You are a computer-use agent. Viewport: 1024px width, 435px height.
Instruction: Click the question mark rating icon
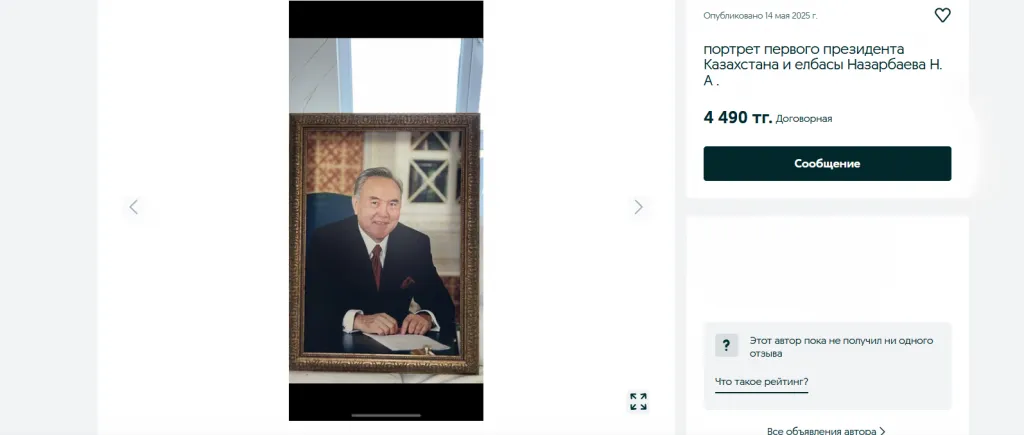(726, 346)
